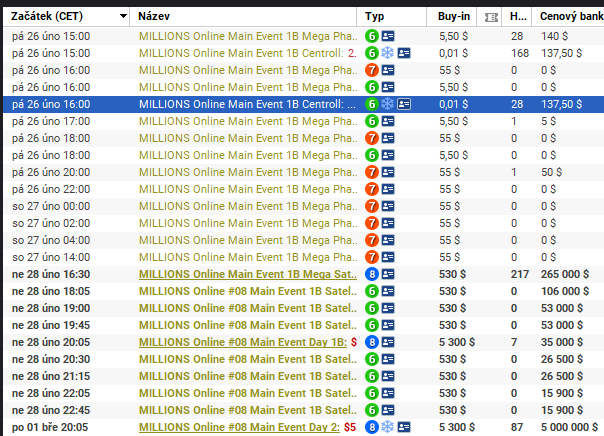Click snowflake freeze icon in pá 15:00 Centroll row

point(388,53)
